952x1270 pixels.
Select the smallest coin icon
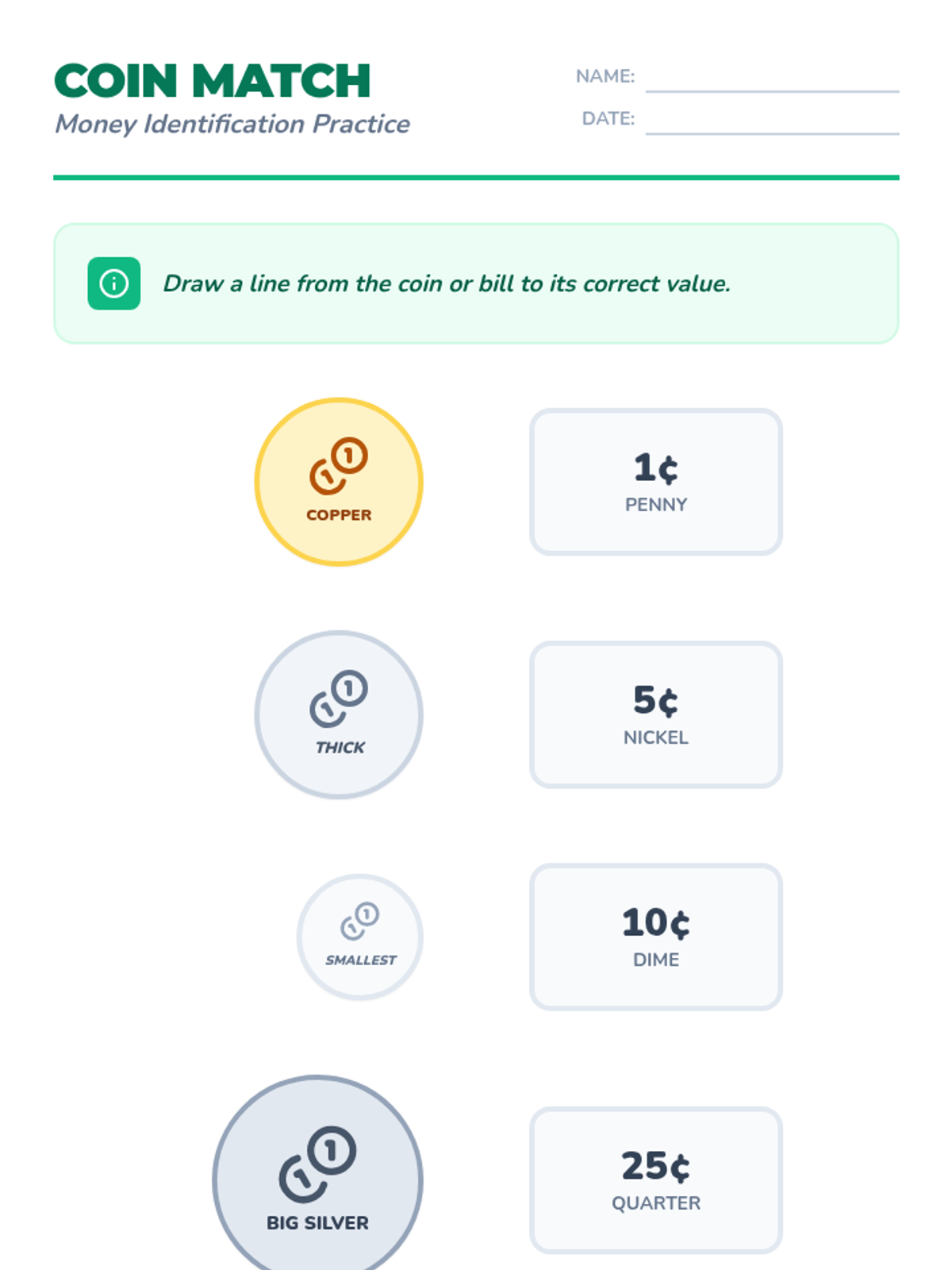360,921
